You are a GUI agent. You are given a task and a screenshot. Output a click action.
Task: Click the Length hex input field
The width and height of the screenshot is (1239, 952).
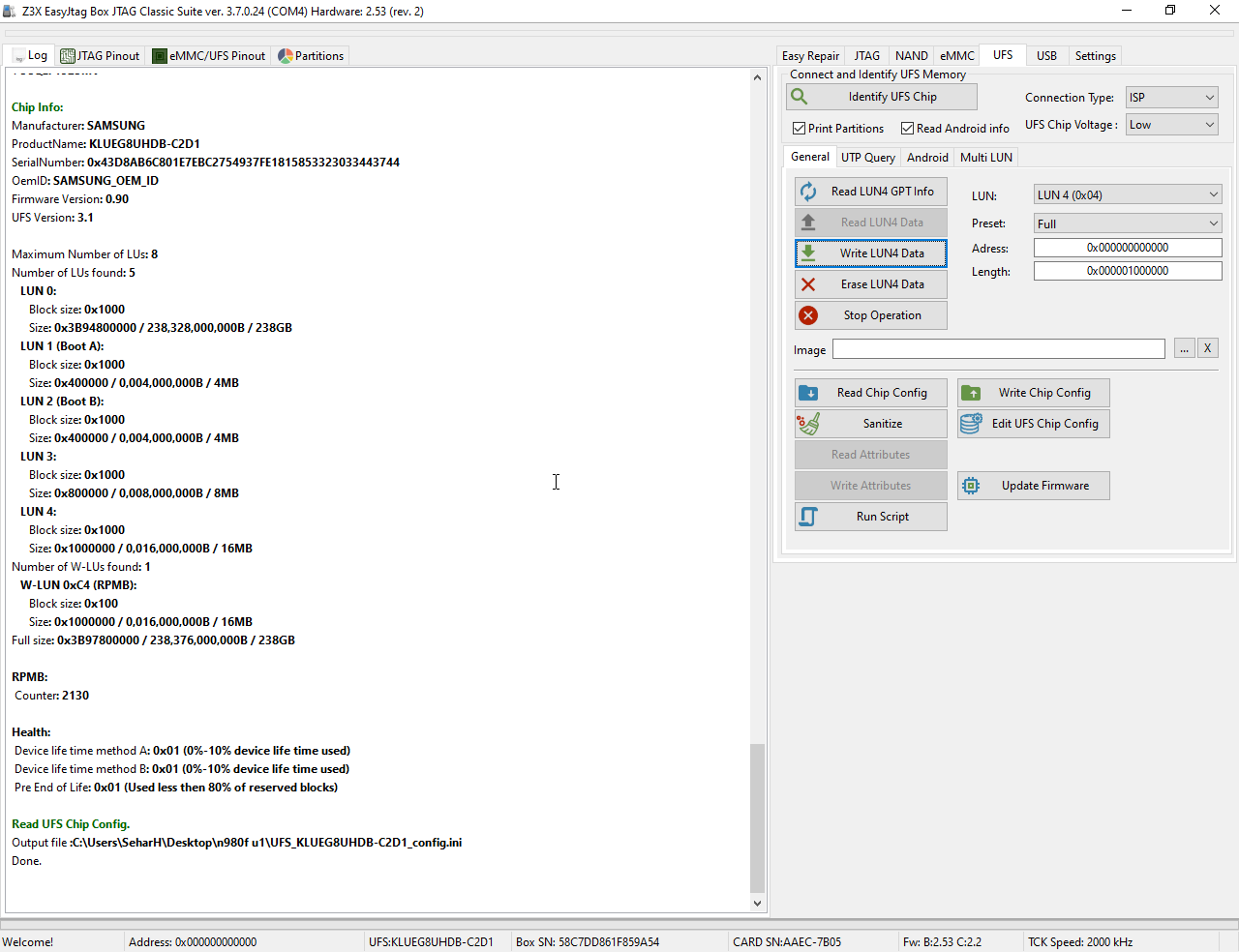pos(1128,271)
